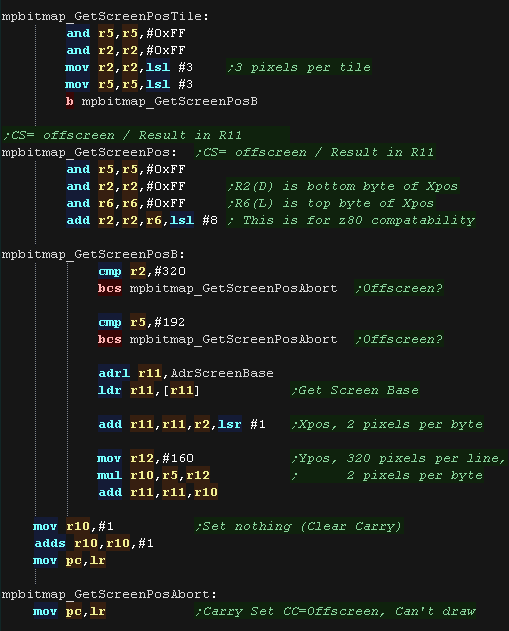Click the first bcs mpbitmap_GetScreenPosAbort target
Image resolution: width=509 pixels, height=631 pixels.
[233, 289]
